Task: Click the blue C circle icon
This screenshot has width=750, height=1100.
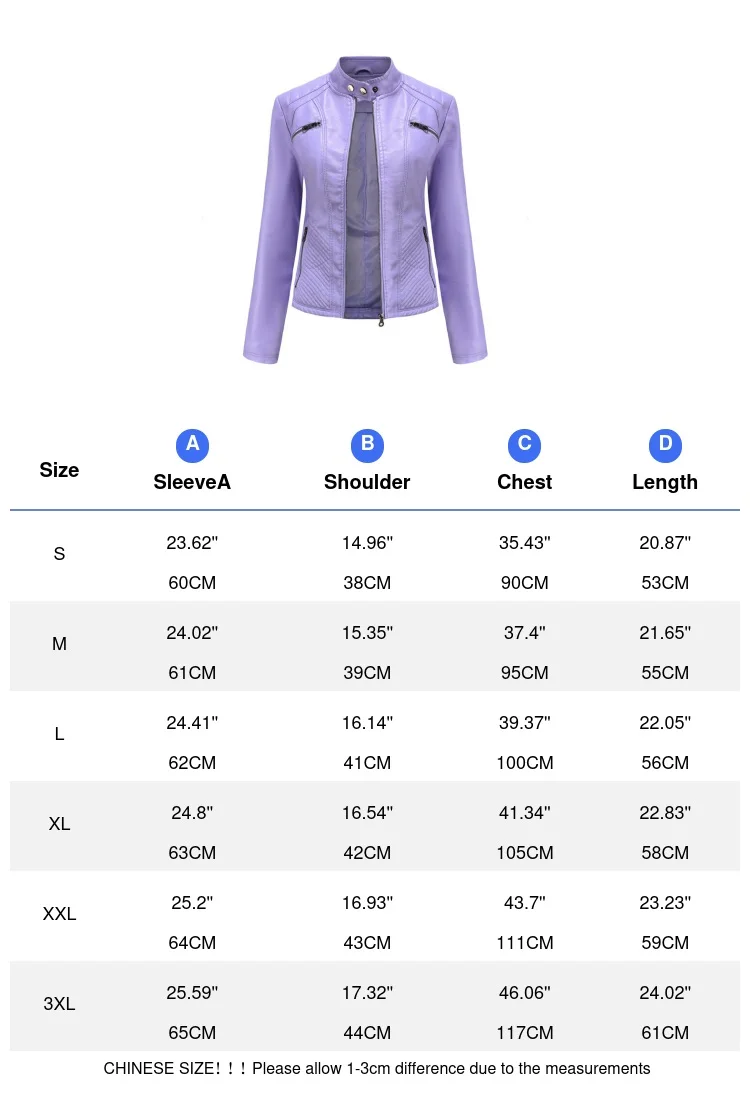Action: (x=524, y=444)
